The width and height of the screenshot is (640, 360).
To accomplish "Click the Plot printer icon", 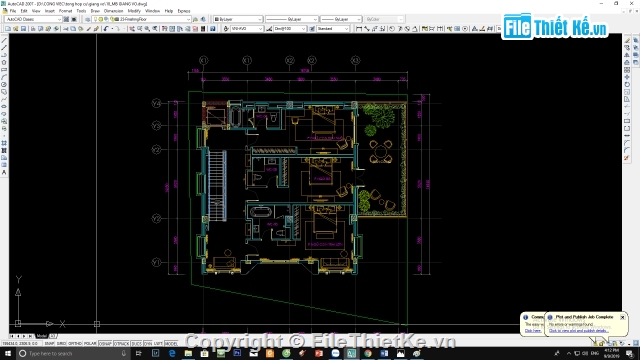I will tap(33, 29).
